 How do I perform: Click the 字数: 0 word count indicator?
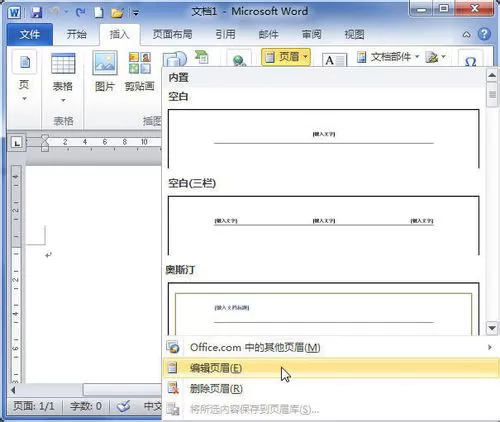coord(86,406)
